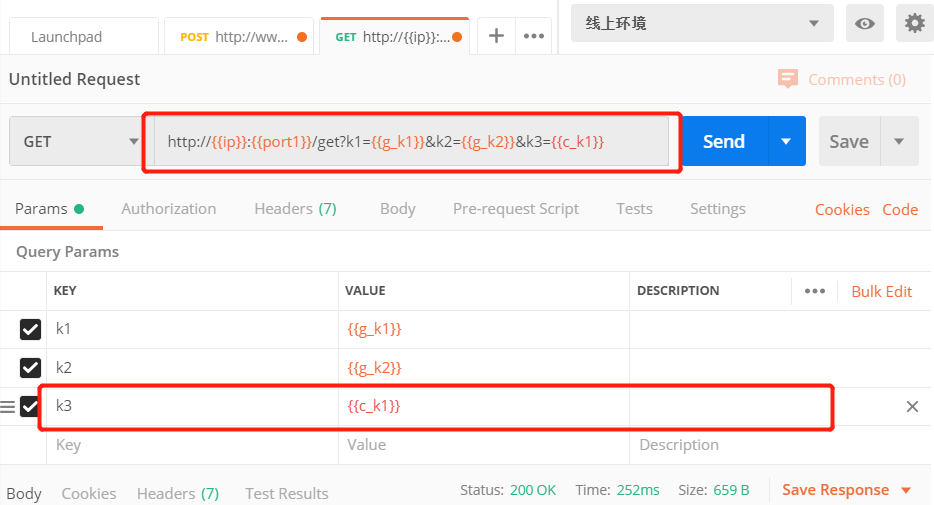Uncheck the k1 parameter checkbox

point(30,329)
